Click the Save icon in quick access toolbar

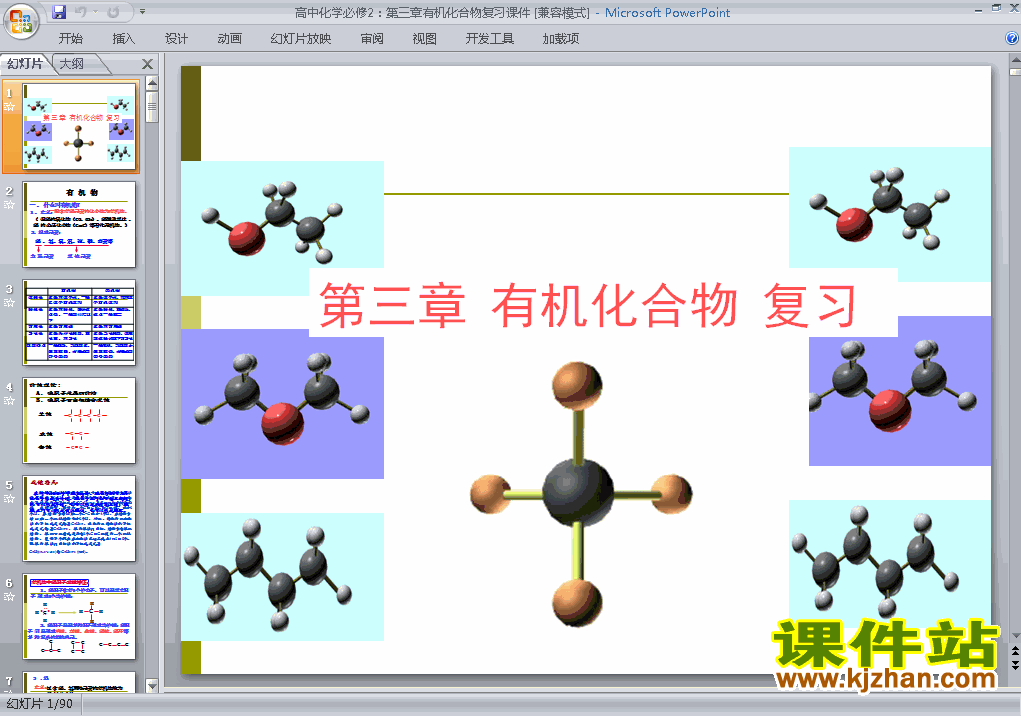point(59,12)
